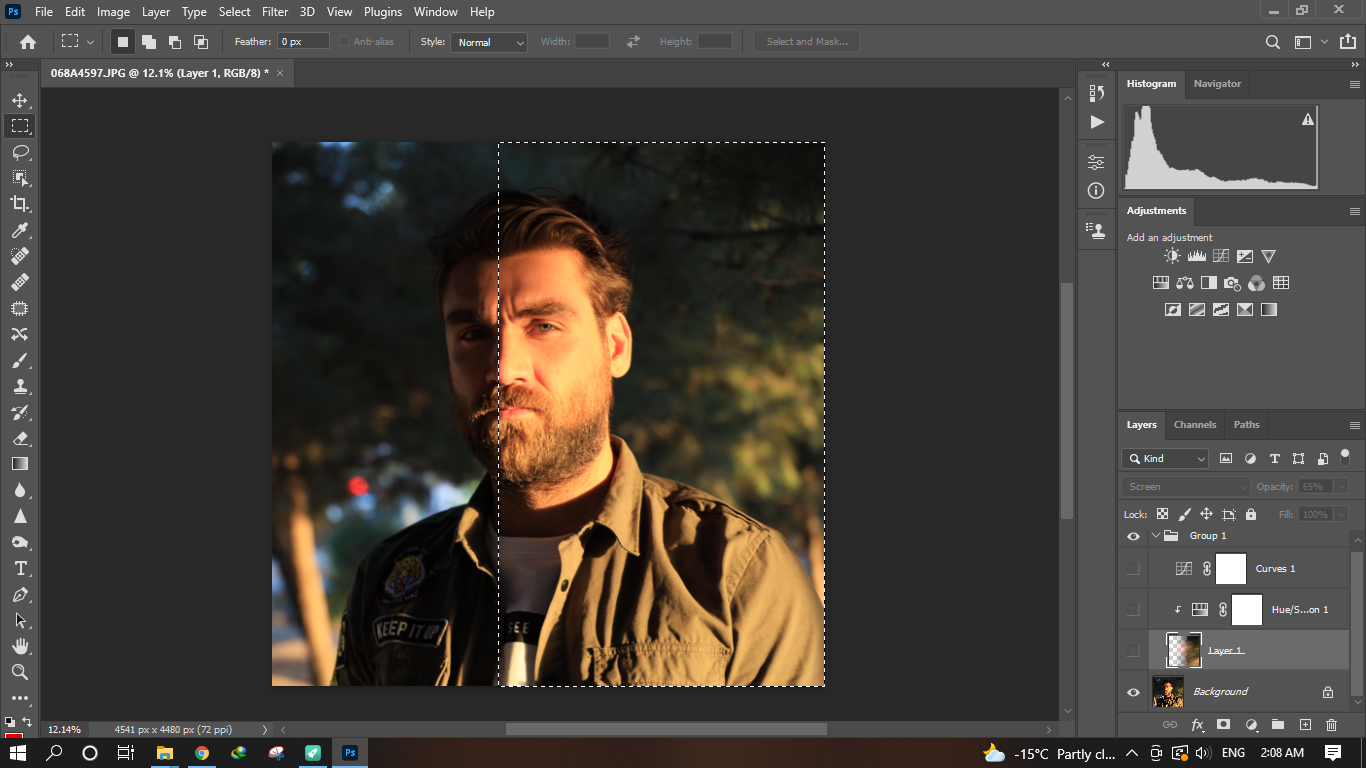Hide the Background layer
The image size is (1366, 768).
coord(1133,692)
